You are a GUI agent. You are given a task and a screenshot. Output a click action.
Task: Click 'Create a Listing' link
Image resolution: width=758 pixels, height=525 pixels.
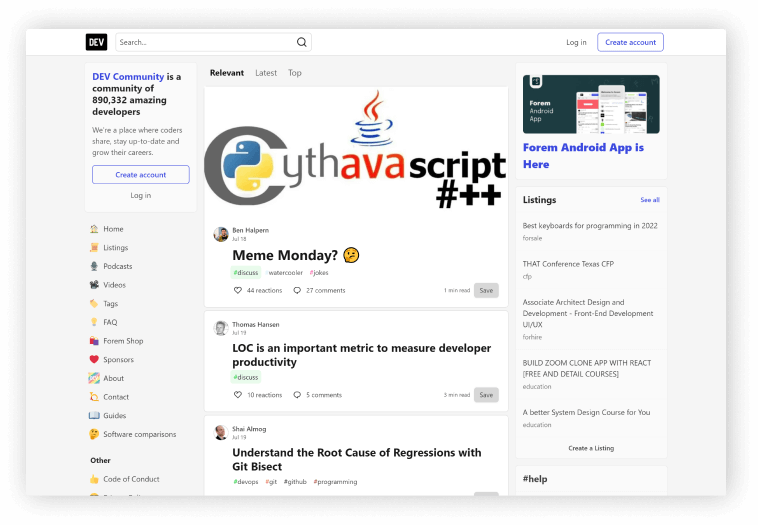click(591, 448)
